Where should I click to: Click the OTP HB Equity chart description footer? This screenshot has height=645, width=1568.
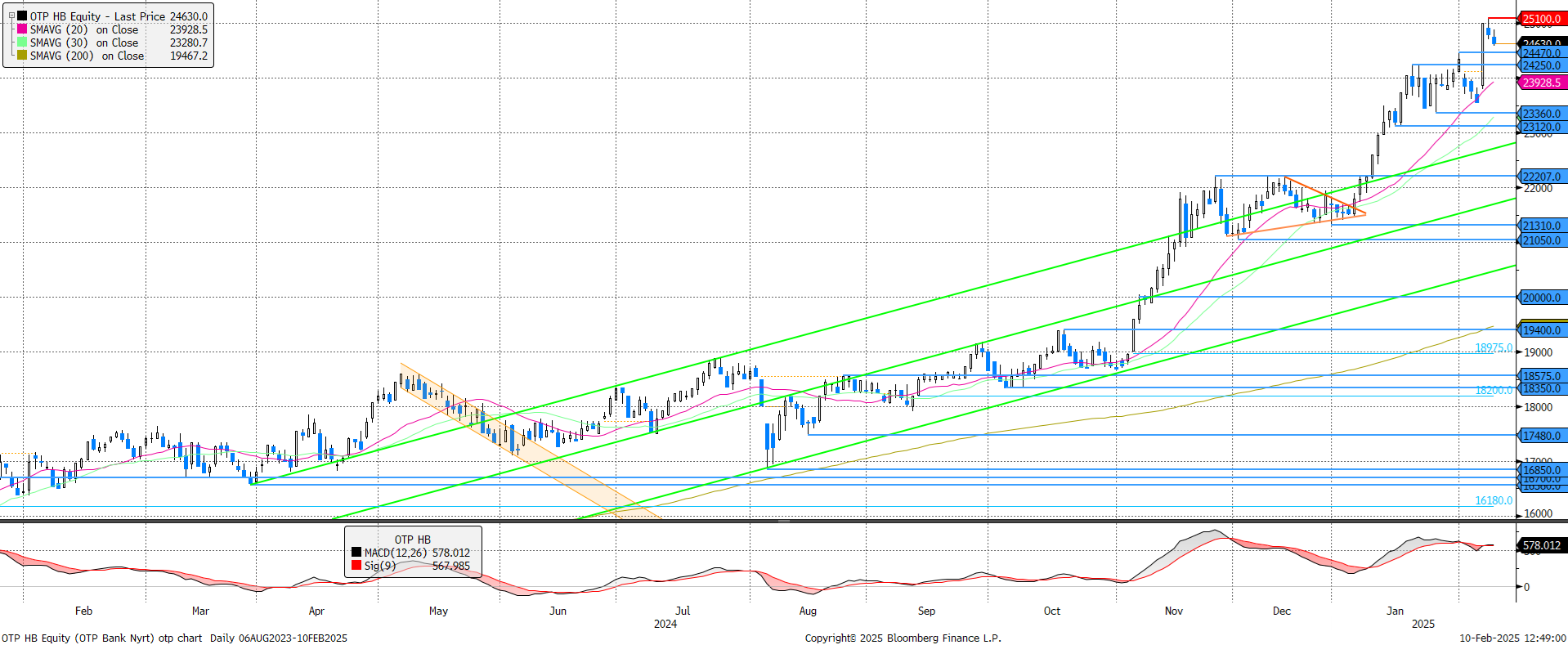click(174, 638)
